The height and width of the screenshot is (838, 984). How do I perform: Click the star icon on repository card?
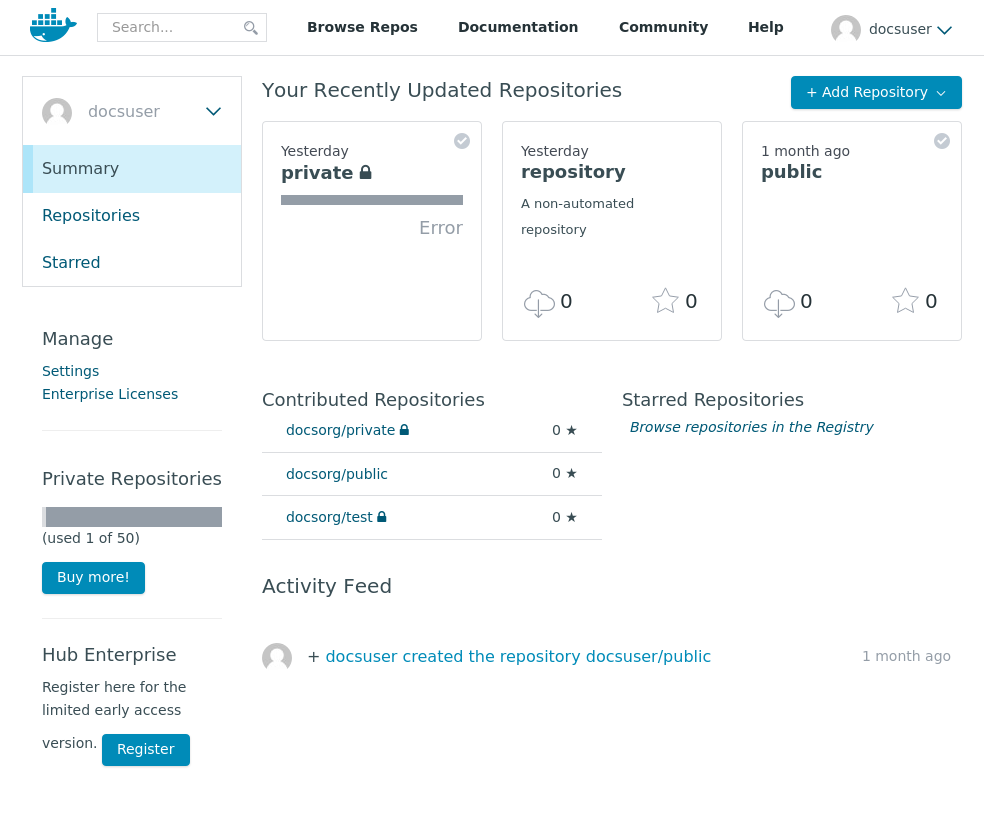tap(665, 301)
